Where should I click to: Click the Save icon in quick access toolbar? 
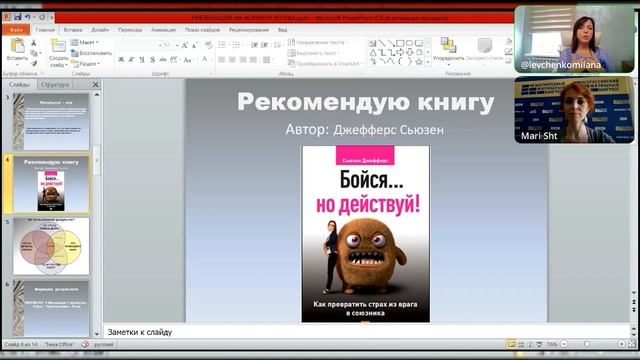click(17, 17)
